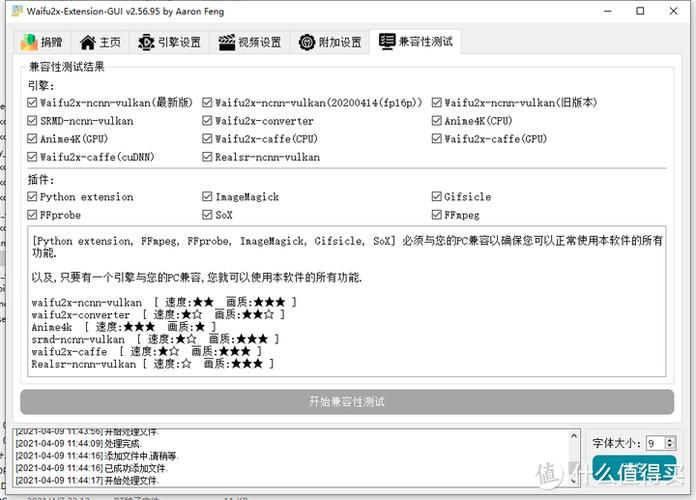Close the Waifu2x-Extension-GUI window
Viewport: 696px width, 500px height.
coord(673,11)
